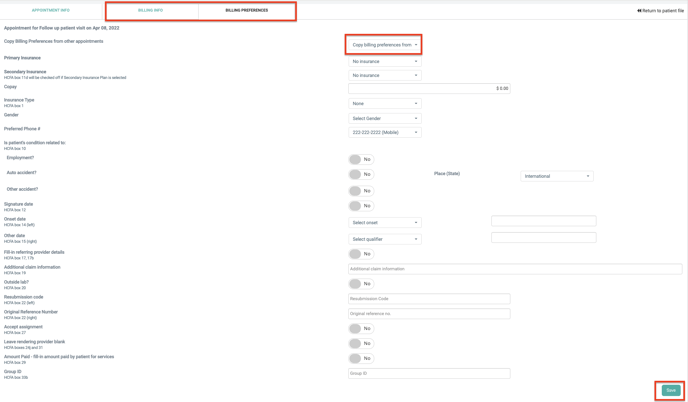Open the Appointment Info tab

[50, 11]
